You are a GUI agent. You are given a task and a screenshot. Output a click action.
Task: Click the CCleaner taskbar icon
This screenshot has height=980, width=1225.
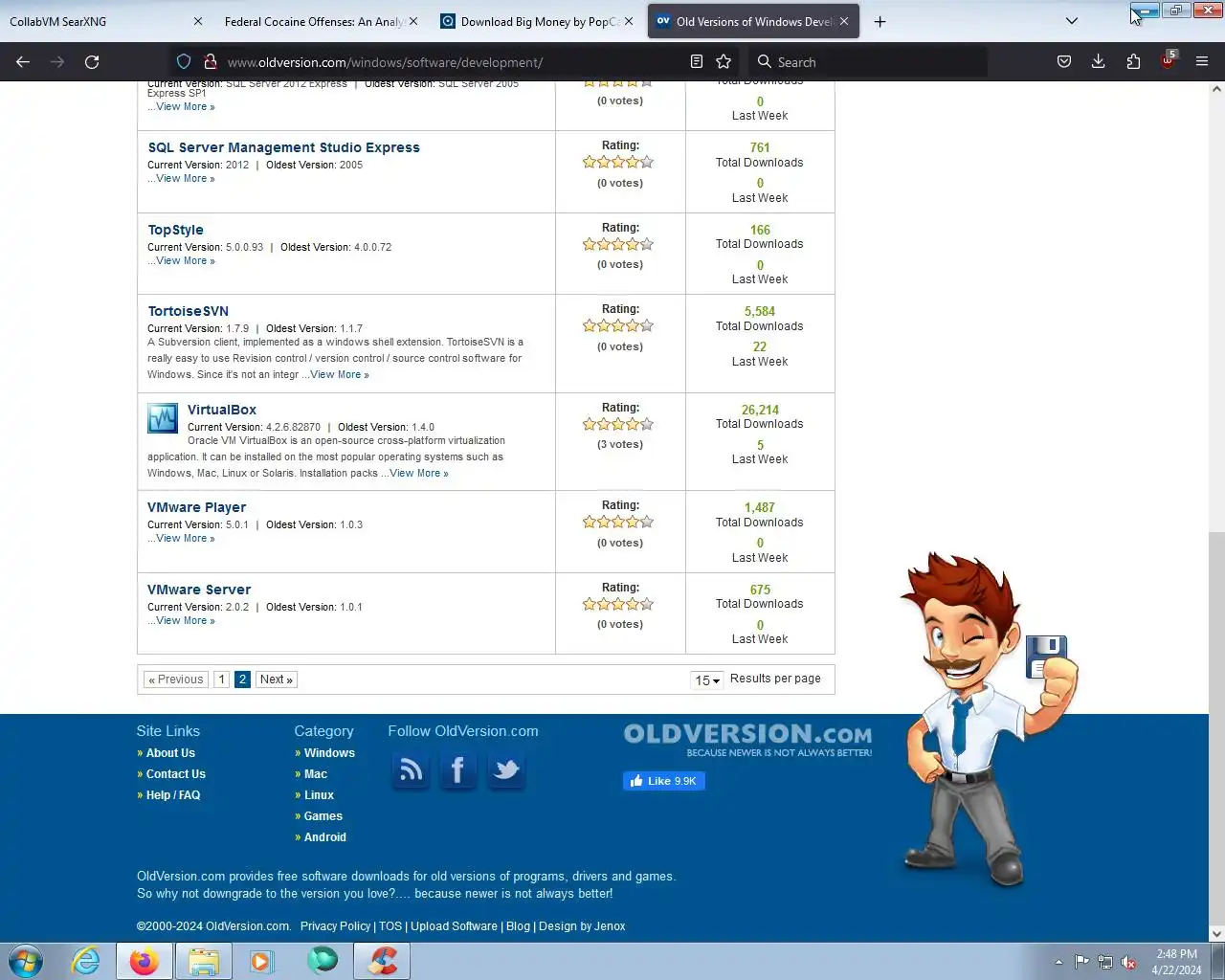tap(383, 961)
